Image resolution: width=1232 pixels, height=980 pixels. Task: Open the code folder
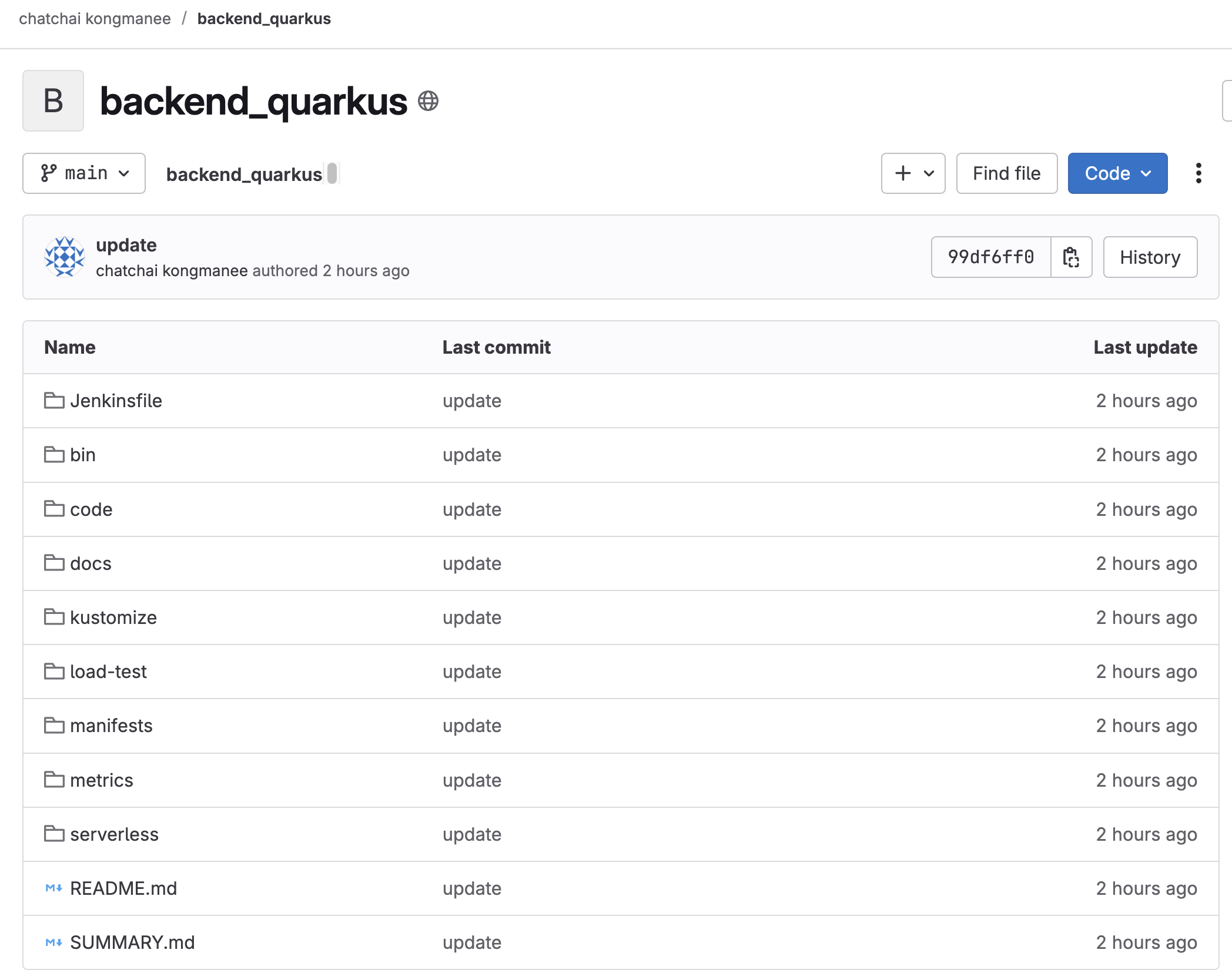(91, 509)
